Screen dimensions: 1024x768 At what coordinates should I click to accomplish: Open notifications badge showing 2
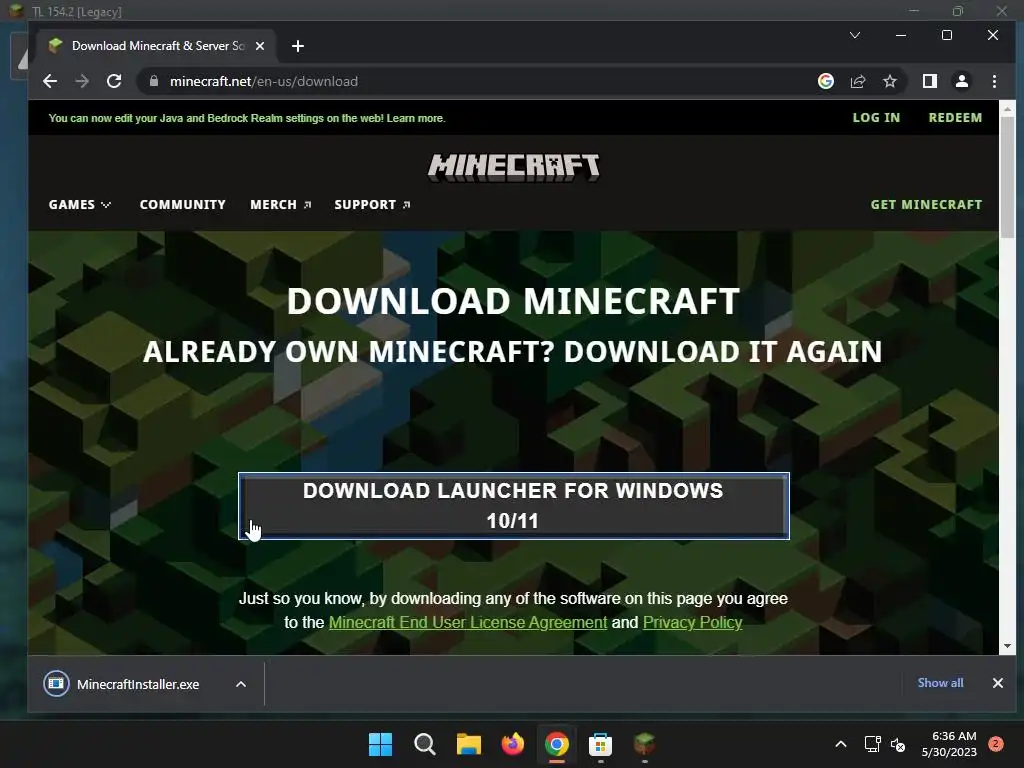(995, 744)
